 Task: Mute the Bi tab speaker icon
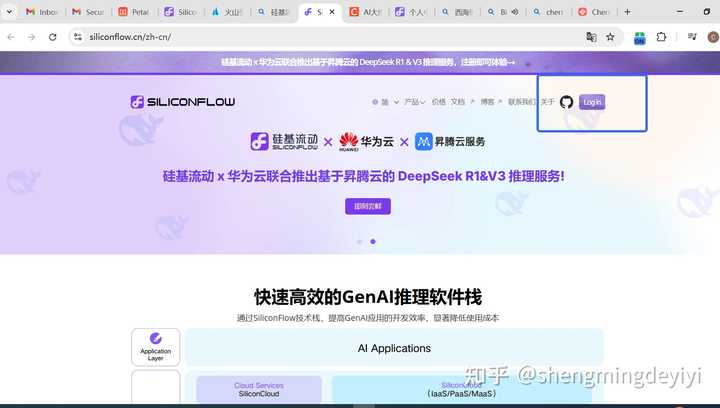click(x=515, y=12)
